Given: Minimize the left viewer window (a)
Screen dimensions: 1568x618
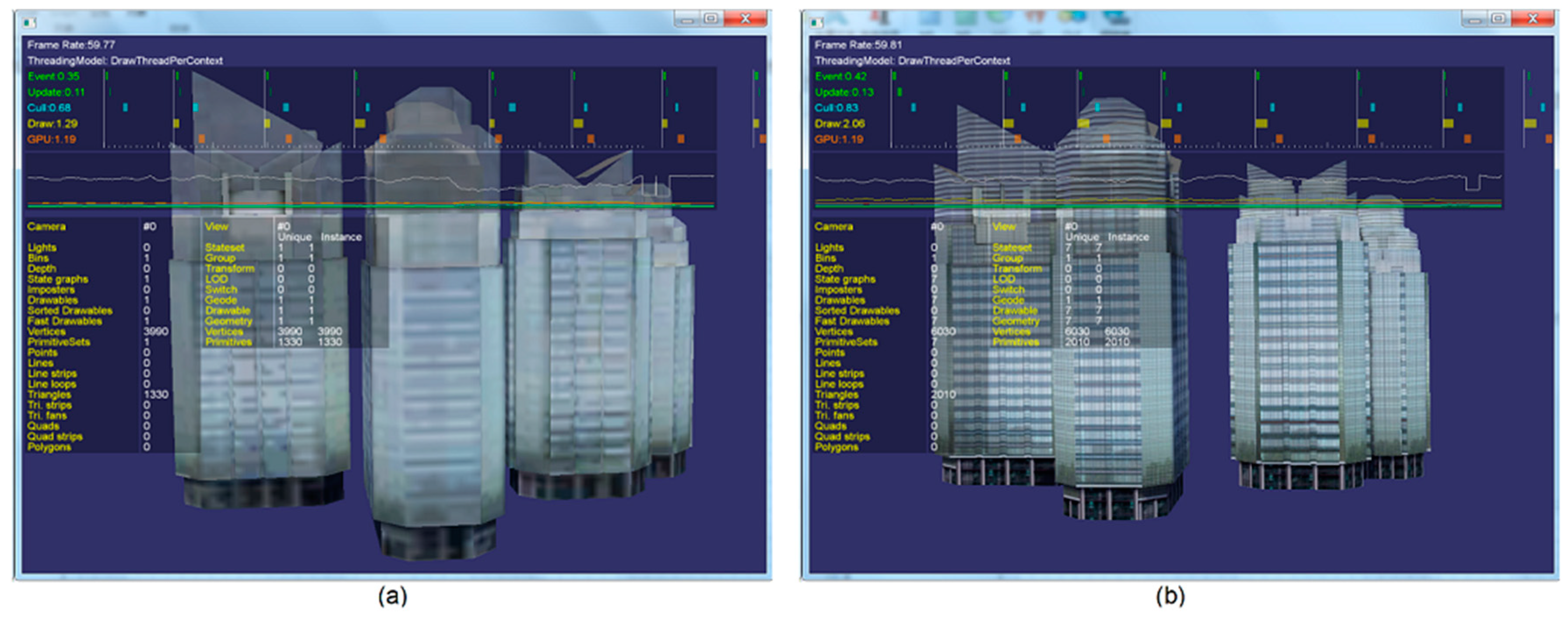Looking at the screenshot, I should [x=687, y=19].
